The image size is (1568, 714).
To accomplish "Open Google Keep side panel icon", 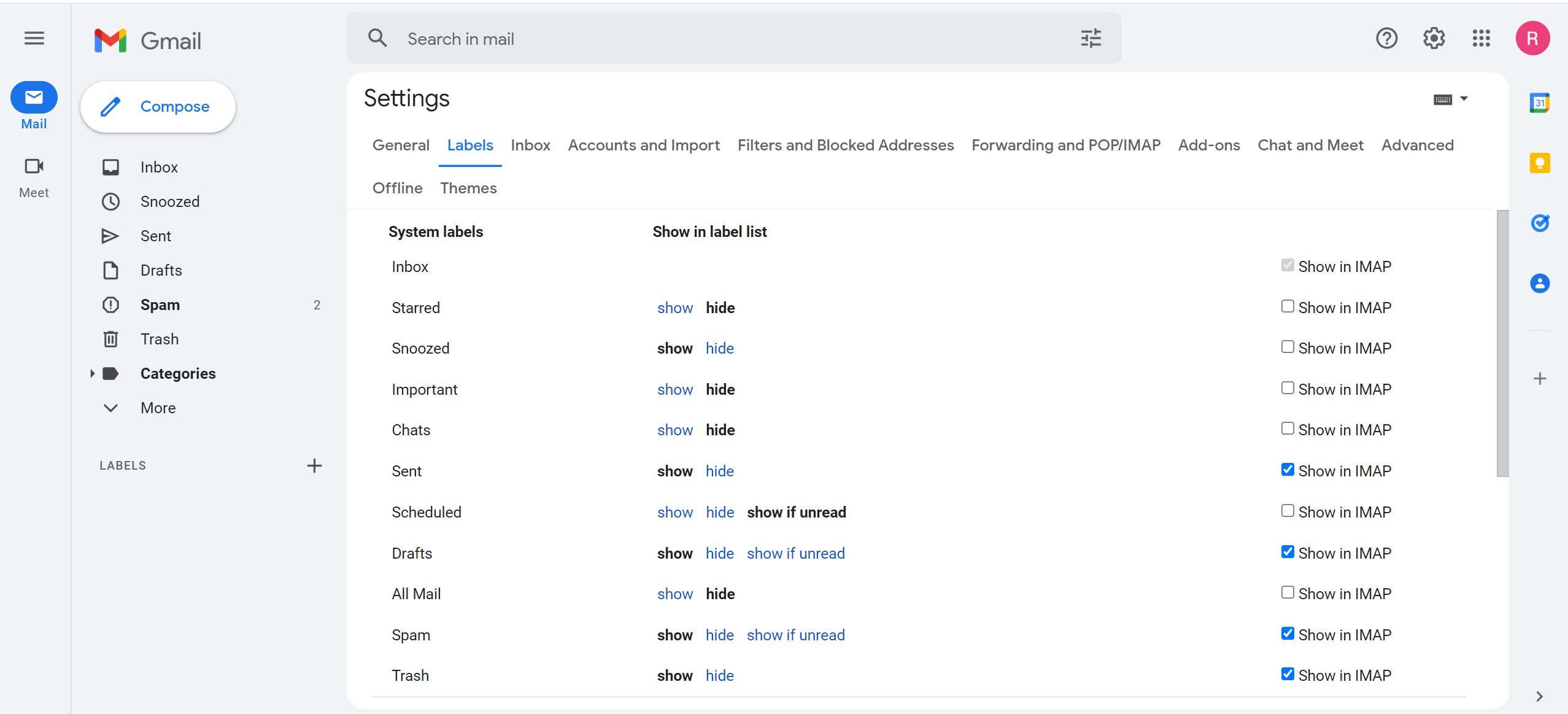I will point(1539,163).
